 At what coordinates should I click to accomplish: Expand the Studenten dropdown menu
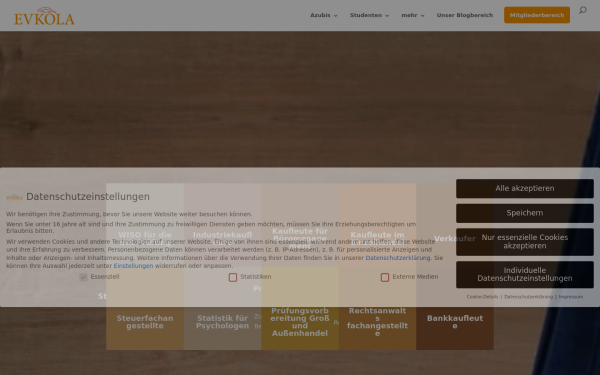(369, 15)
